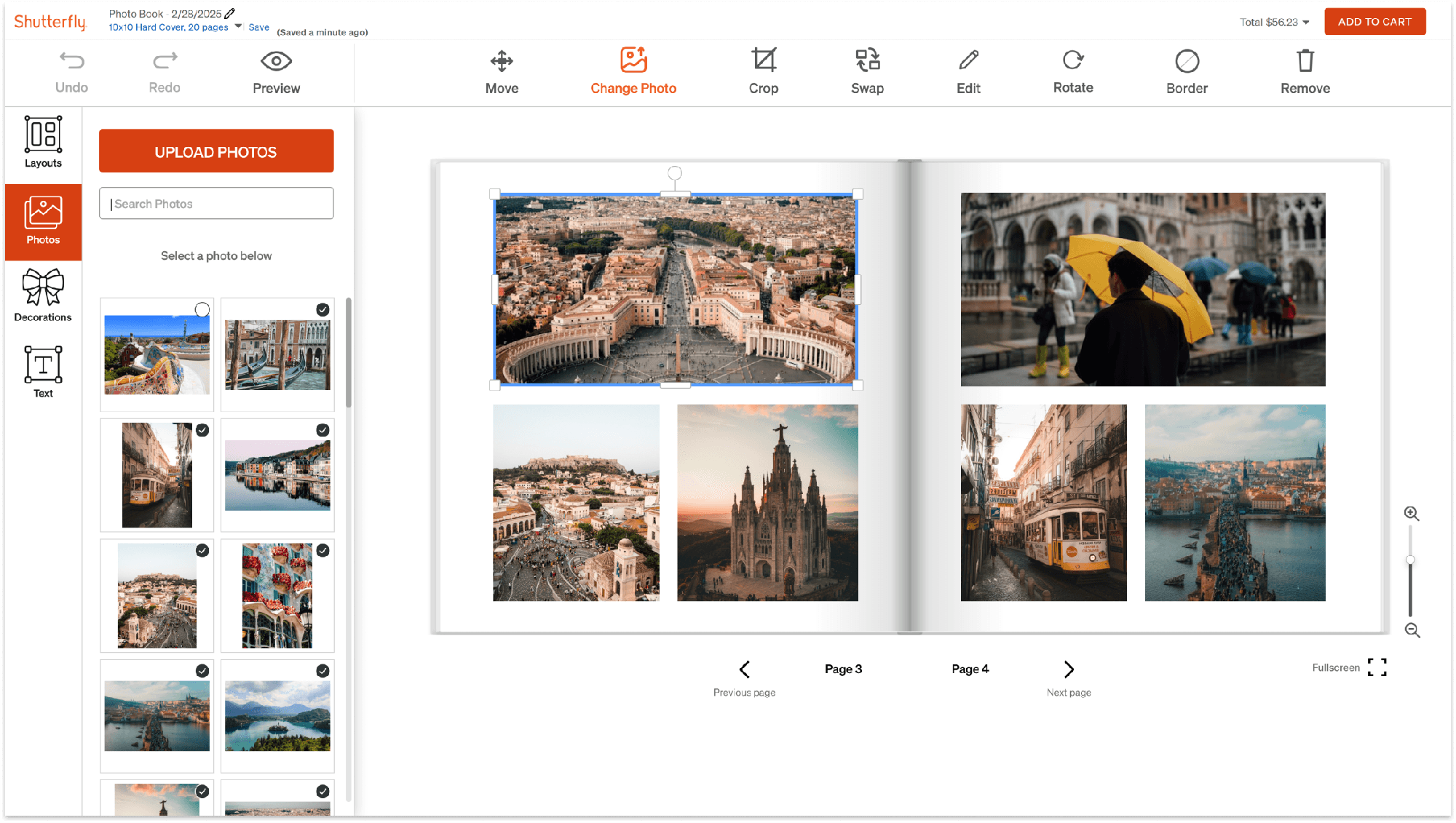Screen dimensions: 1456x823
Task: Click the zoom slider handle
Action: pos(1410,560)
